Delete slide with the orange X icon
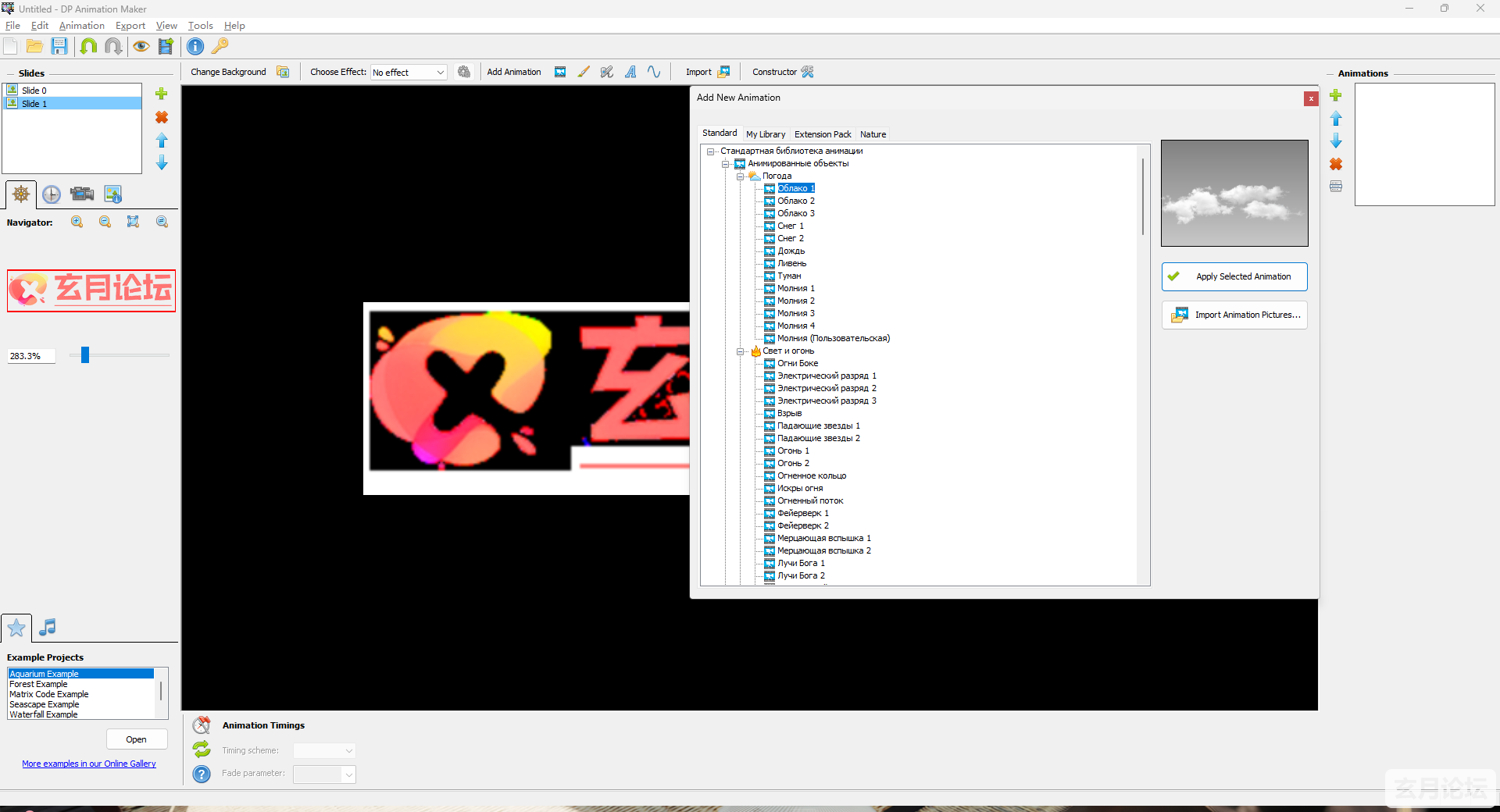 [x=162, y=117]
